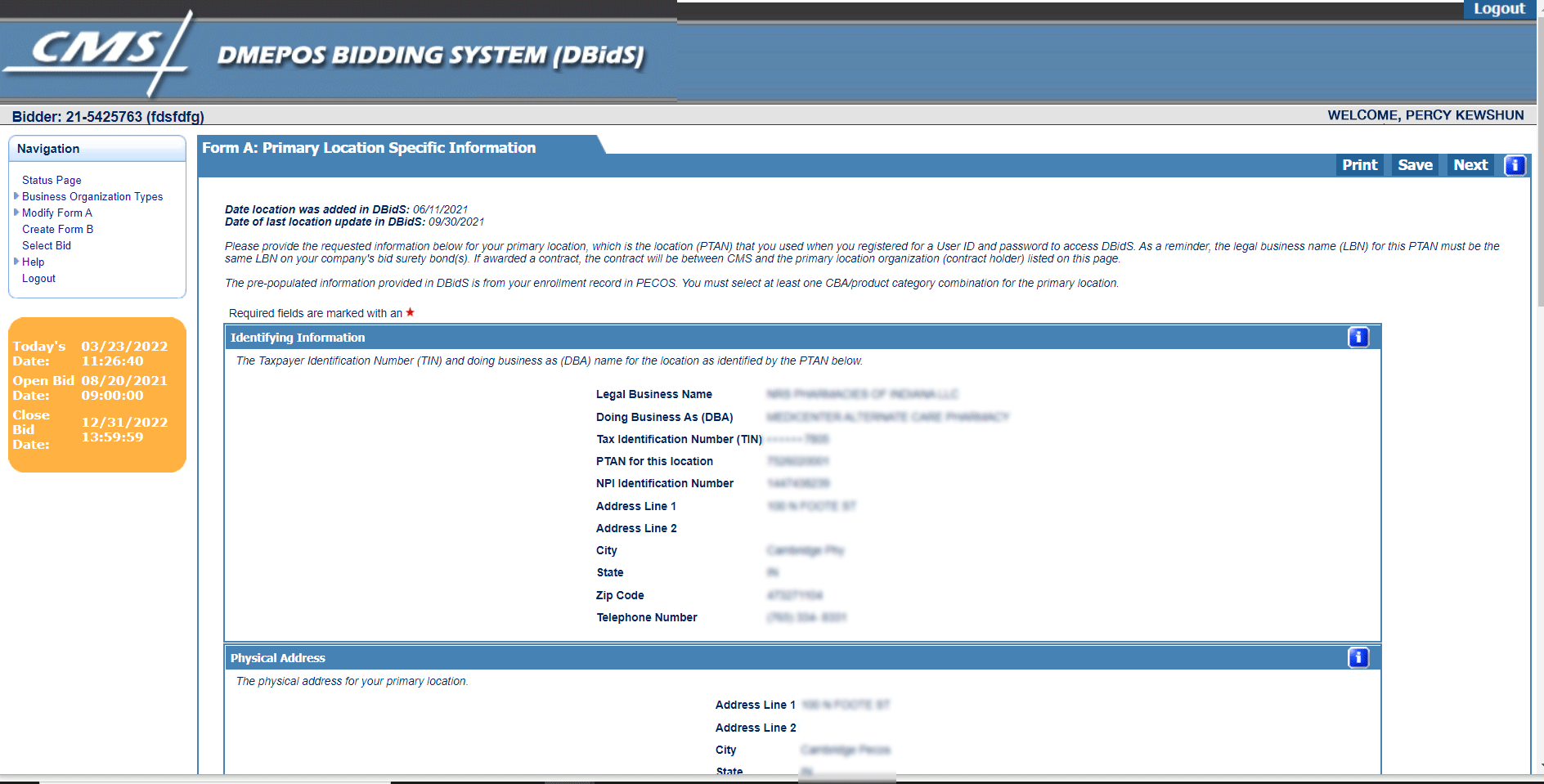Expand the Business Organization Types arrow
Viewport: 1544px width, 784px height.
(16, 196)
